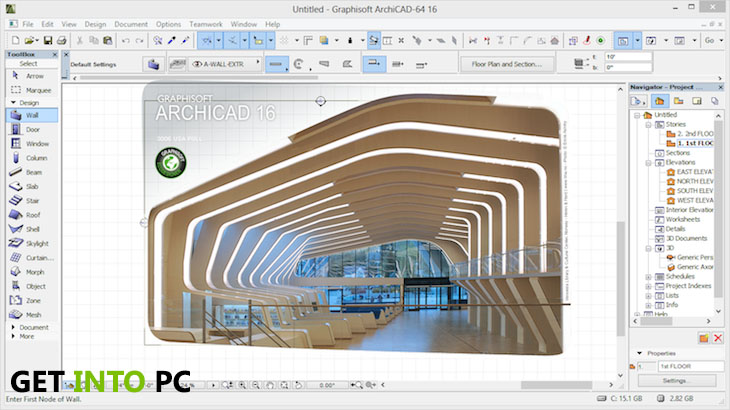Expand the More group in Toolbox
Image resolution: width=730 pixels, height=410 pixels.
[13, 336]
